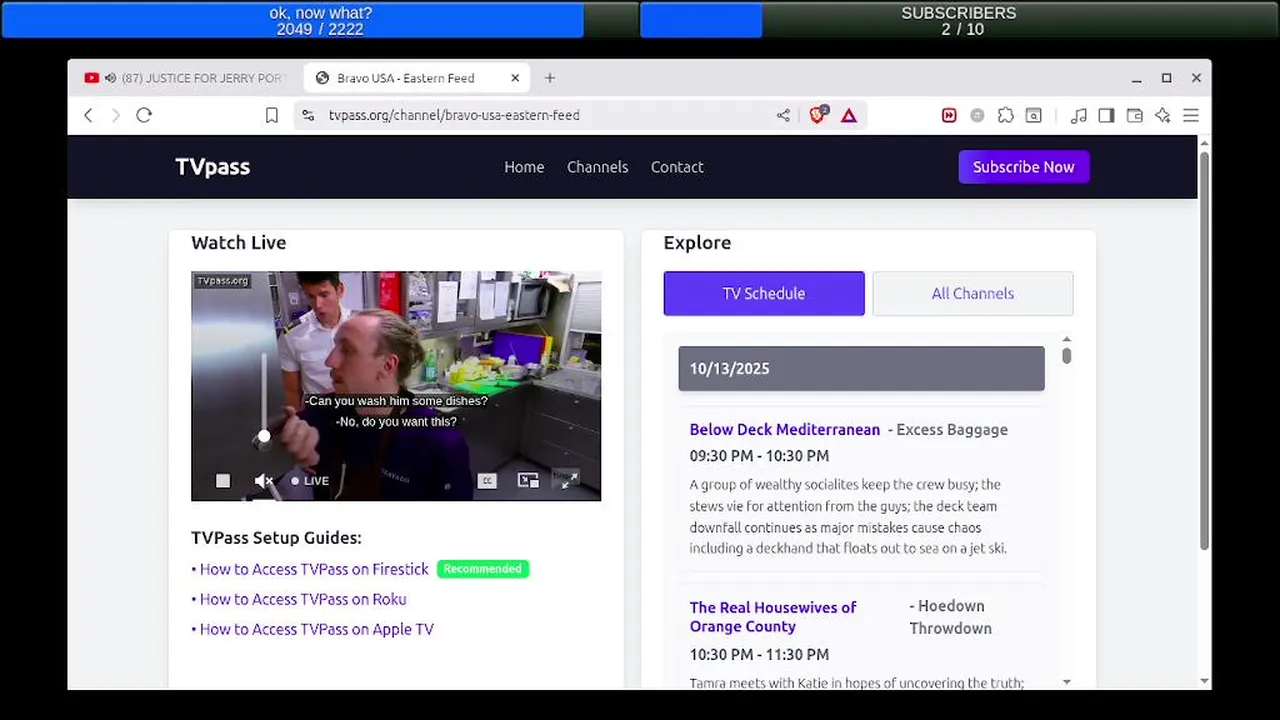Click the Excess Baggage episode title
The width and height of the screenshot is (1280, 720).
tap(952, 430)
